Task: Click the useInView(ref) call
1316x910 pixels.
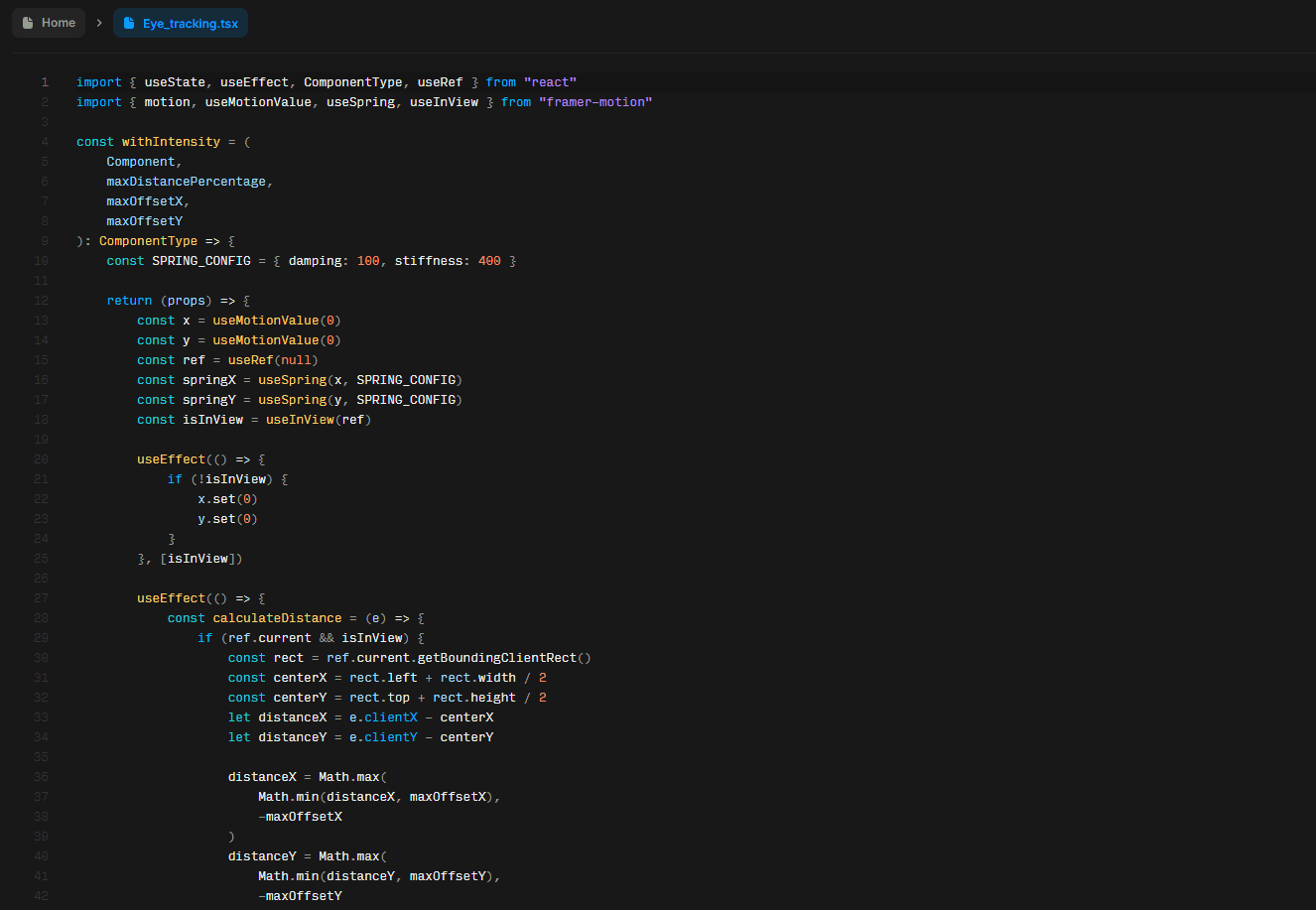Action: [318, 420]
